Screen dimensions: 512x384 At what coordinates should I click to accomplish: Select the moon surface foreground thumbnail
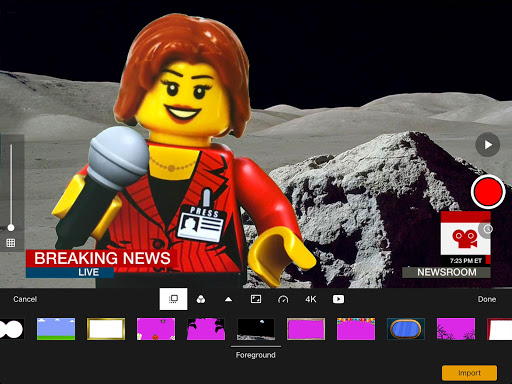(x=256, y=329)
